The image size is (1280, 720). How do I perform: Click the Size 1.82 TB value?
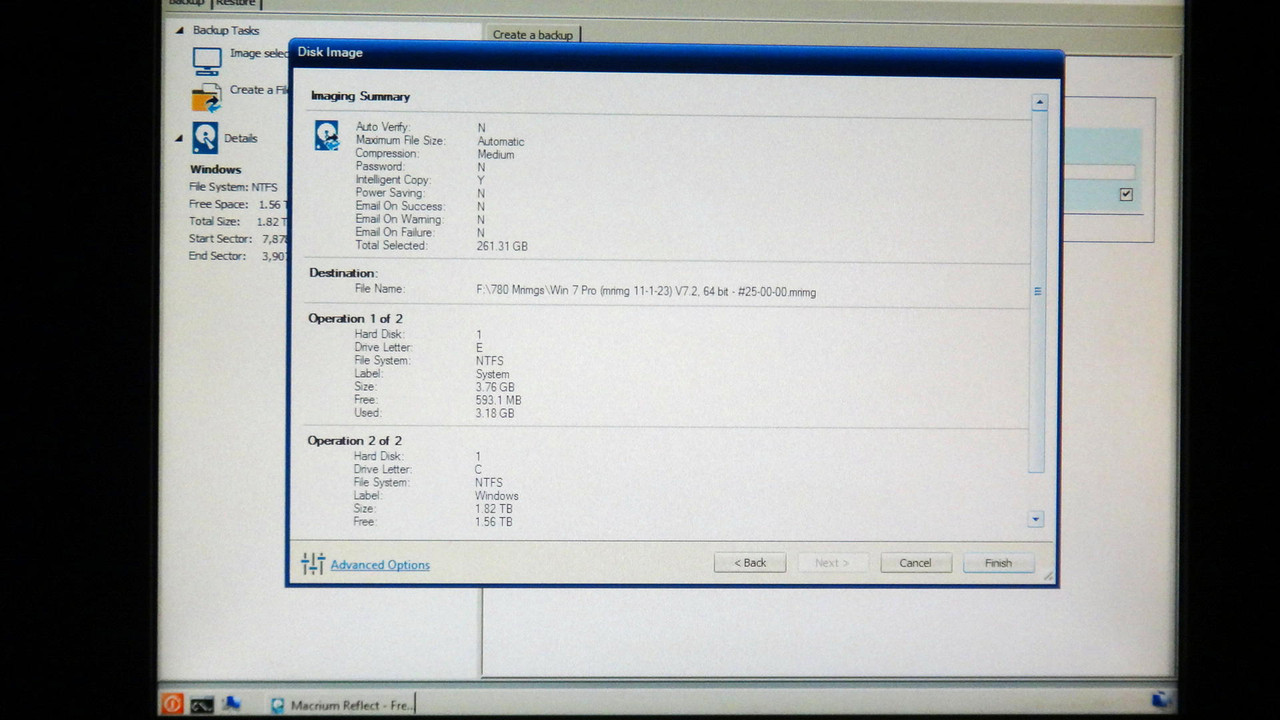tap(494, 509)
